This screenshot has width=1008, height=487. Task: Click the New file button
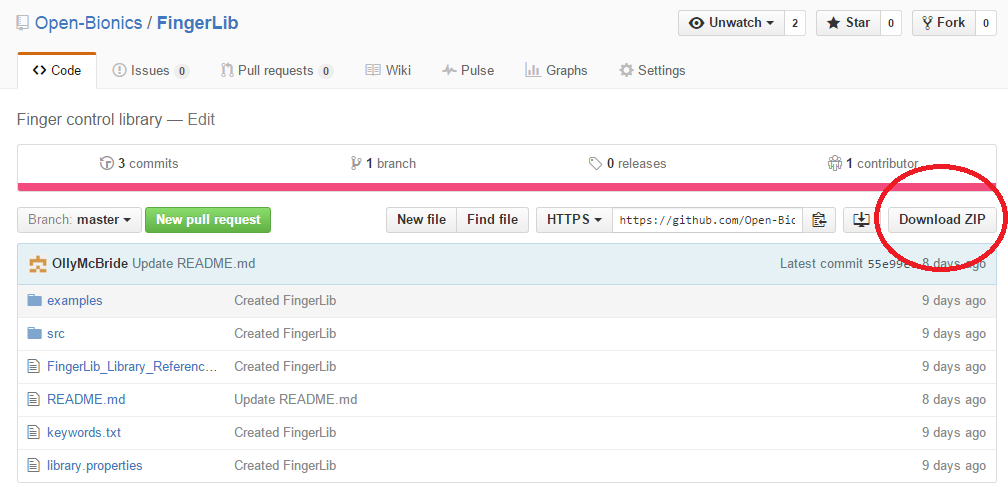[421, 220]
